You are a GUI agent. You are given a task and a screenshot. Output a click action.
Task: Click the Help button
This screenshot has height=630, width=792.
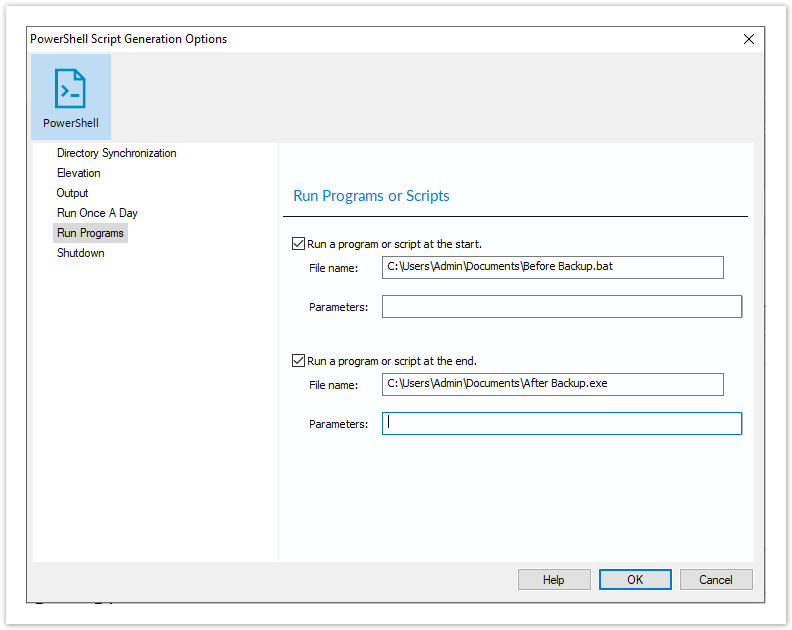[x=554, y=579]
